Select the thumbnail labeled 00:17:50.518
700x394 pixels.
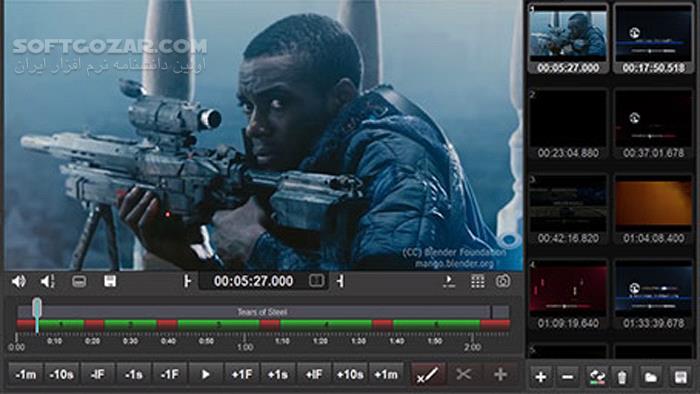653,39
